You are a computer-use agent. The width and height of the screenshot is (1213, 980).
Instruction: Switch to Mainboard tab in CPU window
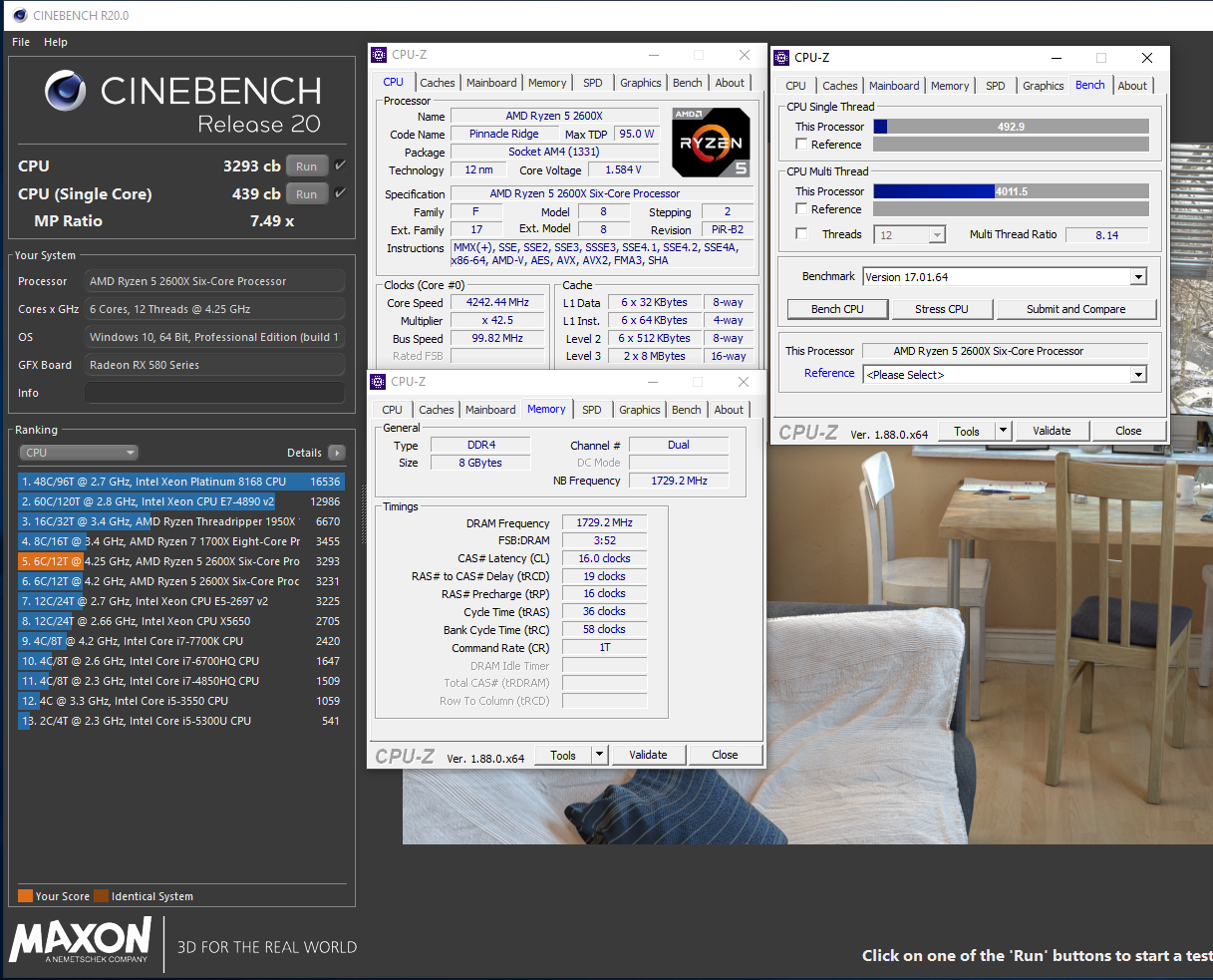click(491, 83)
